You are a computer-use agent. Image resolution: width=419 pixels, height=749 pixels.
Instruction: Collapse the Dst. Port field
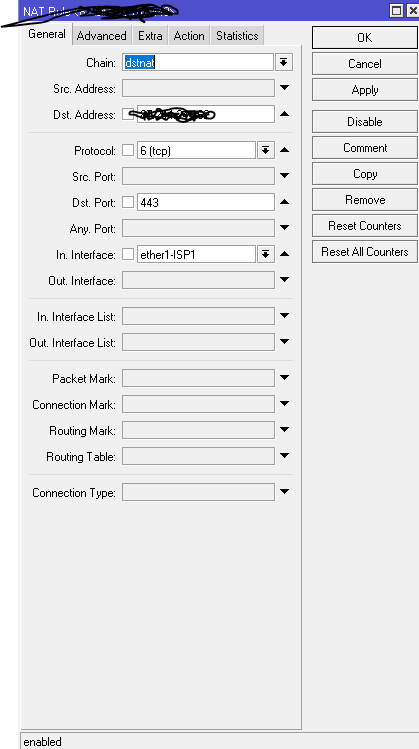click(x=284, y=202)
